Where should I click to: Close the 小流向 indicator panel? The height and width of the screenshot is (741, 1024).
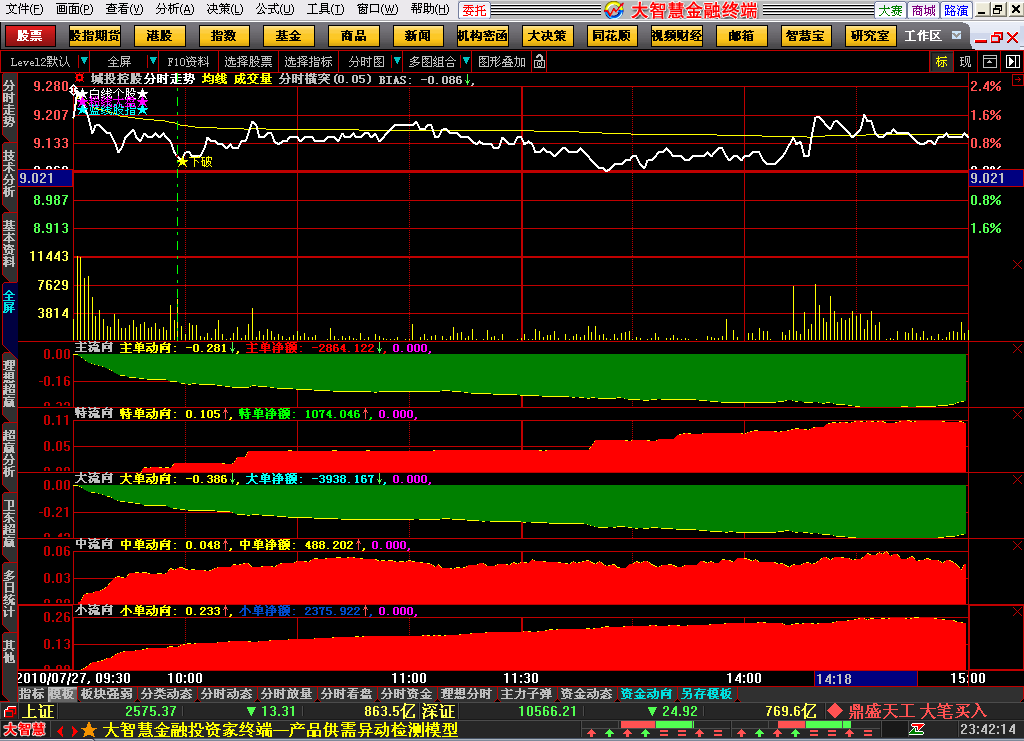point(1017,612)
